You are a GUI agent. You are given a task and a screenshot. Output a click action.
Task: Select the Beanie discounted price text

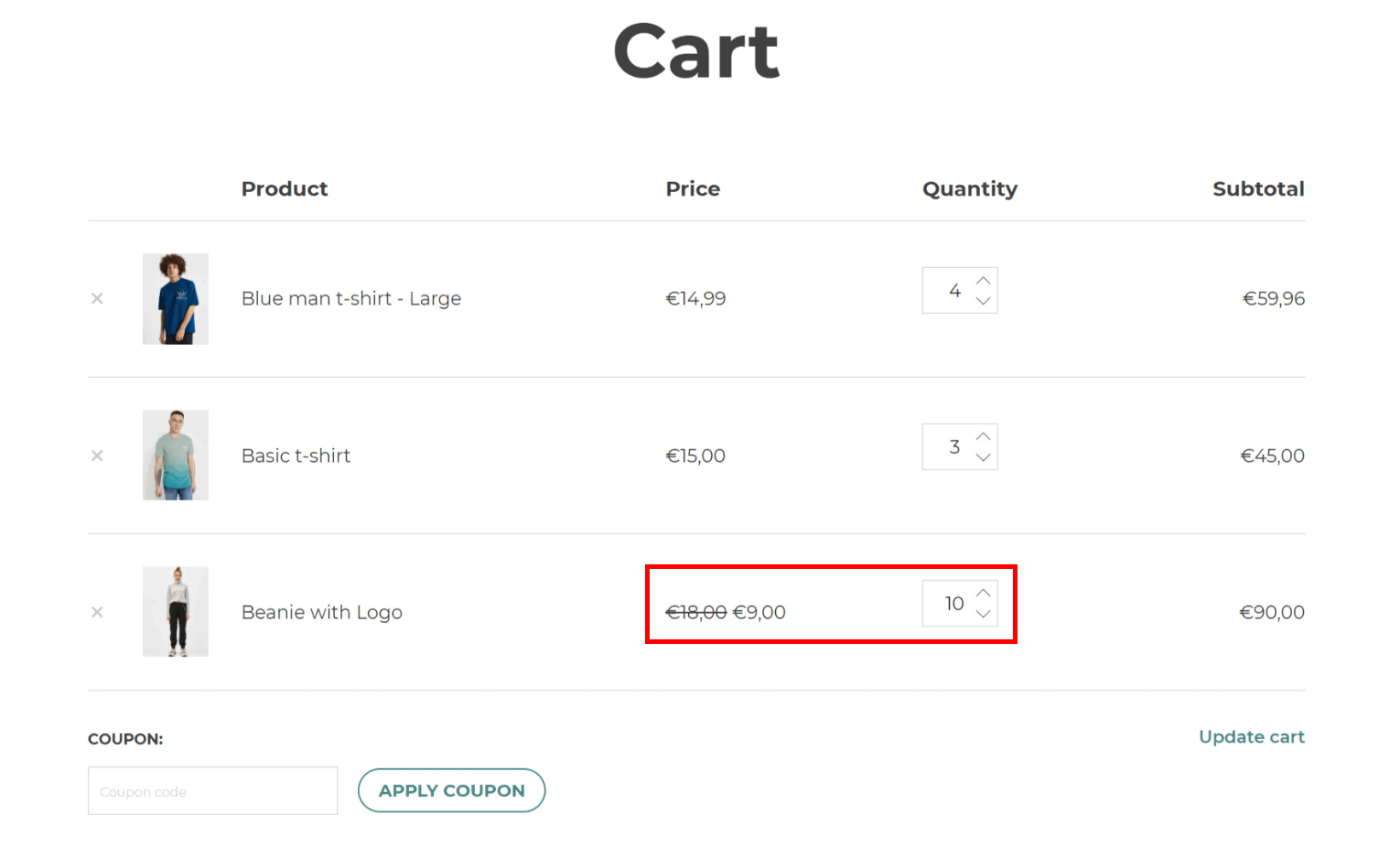tap(760, 612)
